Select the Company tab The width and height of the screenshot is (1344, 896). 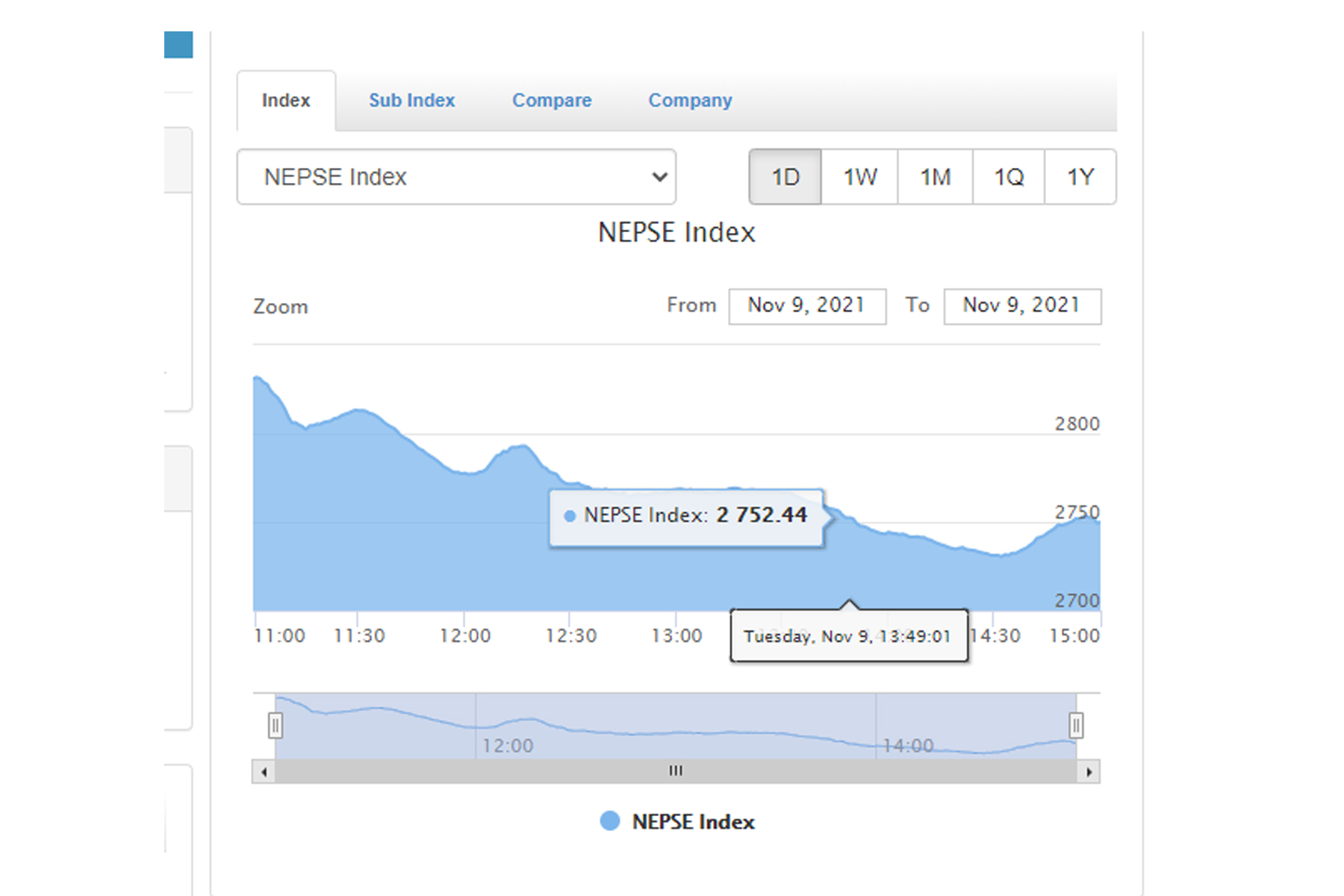pyautogui.click(x=689, y=101)
